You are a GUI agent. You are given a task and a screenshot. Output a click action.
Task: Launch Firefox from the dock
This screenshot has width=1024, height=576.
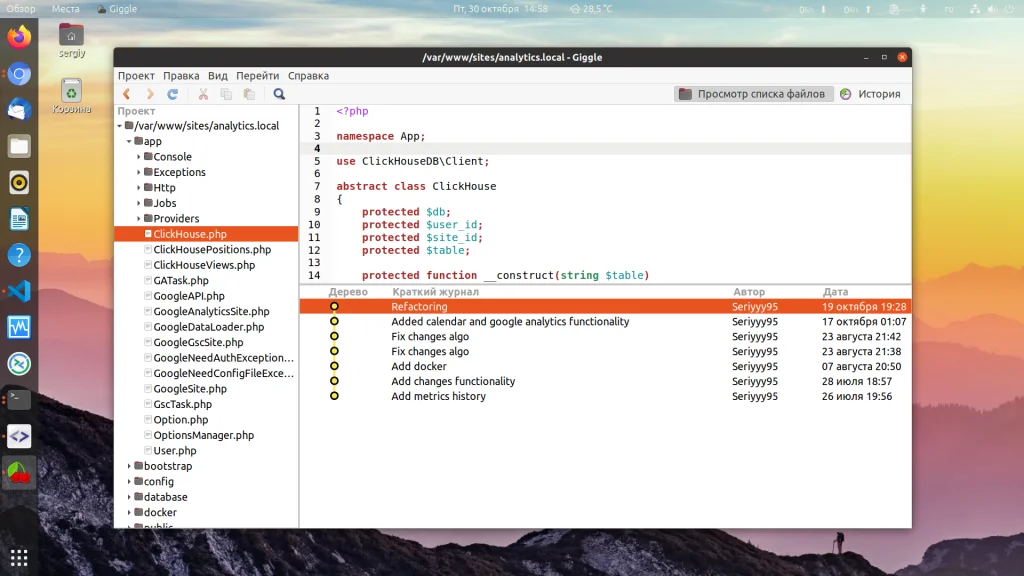(18, 38)
